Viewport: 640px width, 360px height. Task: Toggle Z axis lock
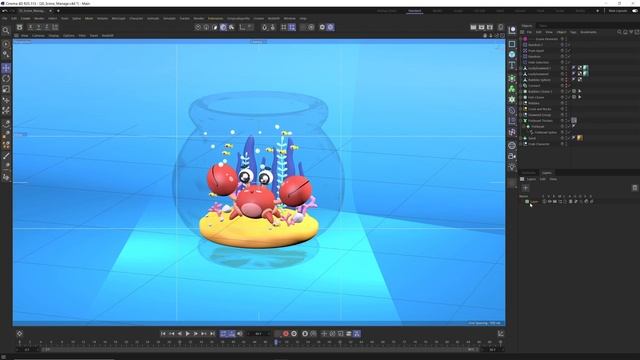47,27
